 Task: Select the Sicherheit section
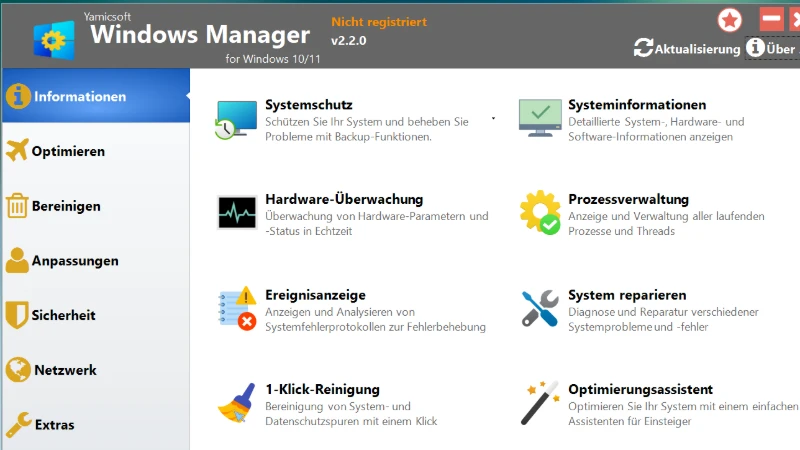click(x=96, y=315)
